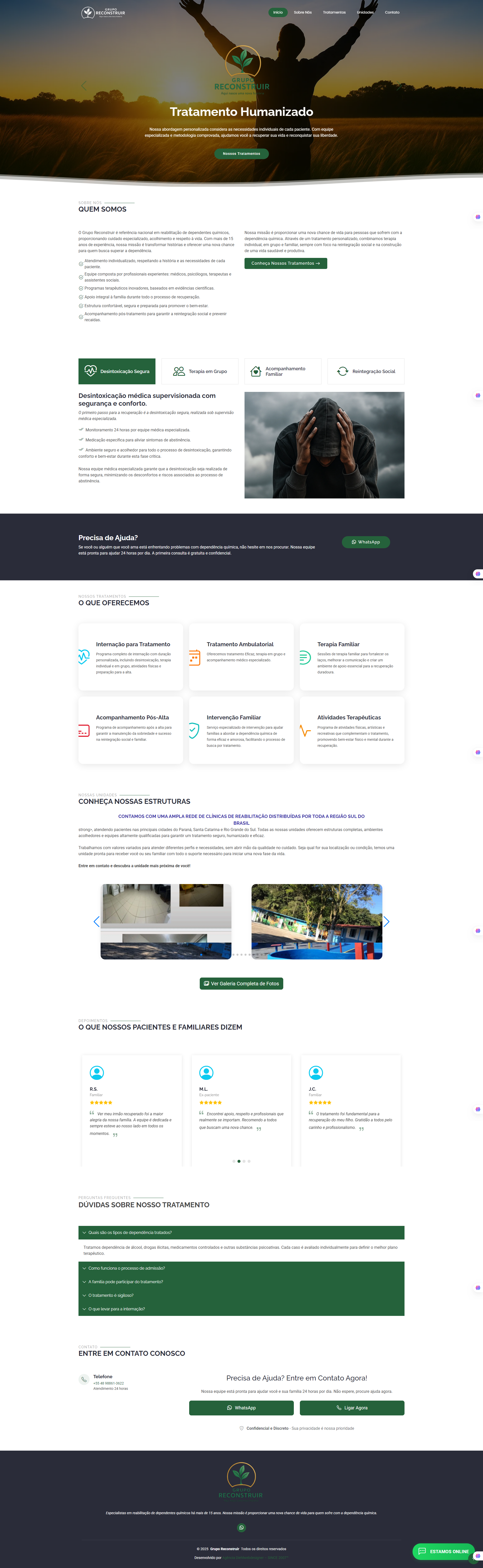Open the Sobre Nós menu item

[302, 12]
